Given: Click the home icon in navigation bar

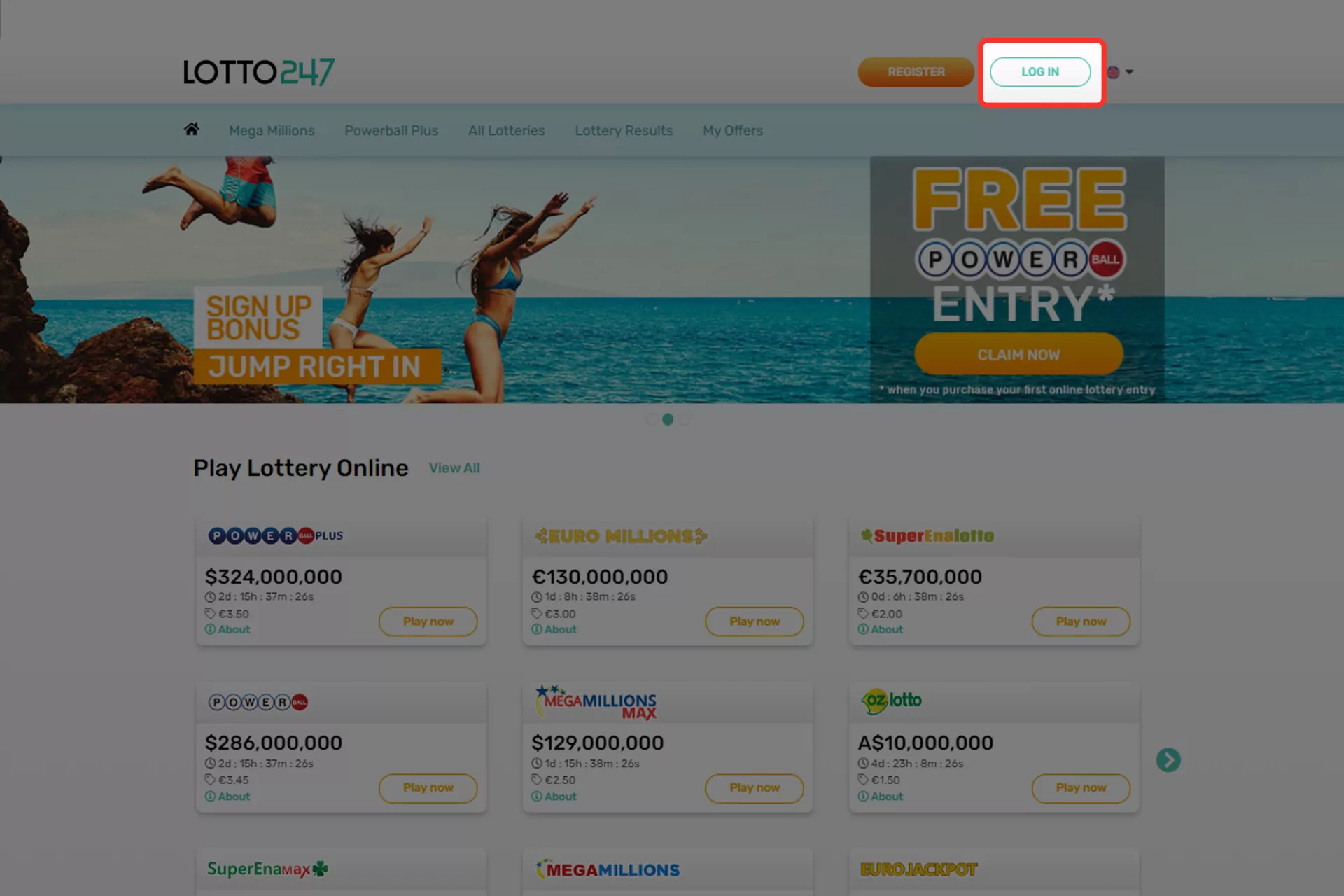Looking at the screenshot, I should coord(191,129).
